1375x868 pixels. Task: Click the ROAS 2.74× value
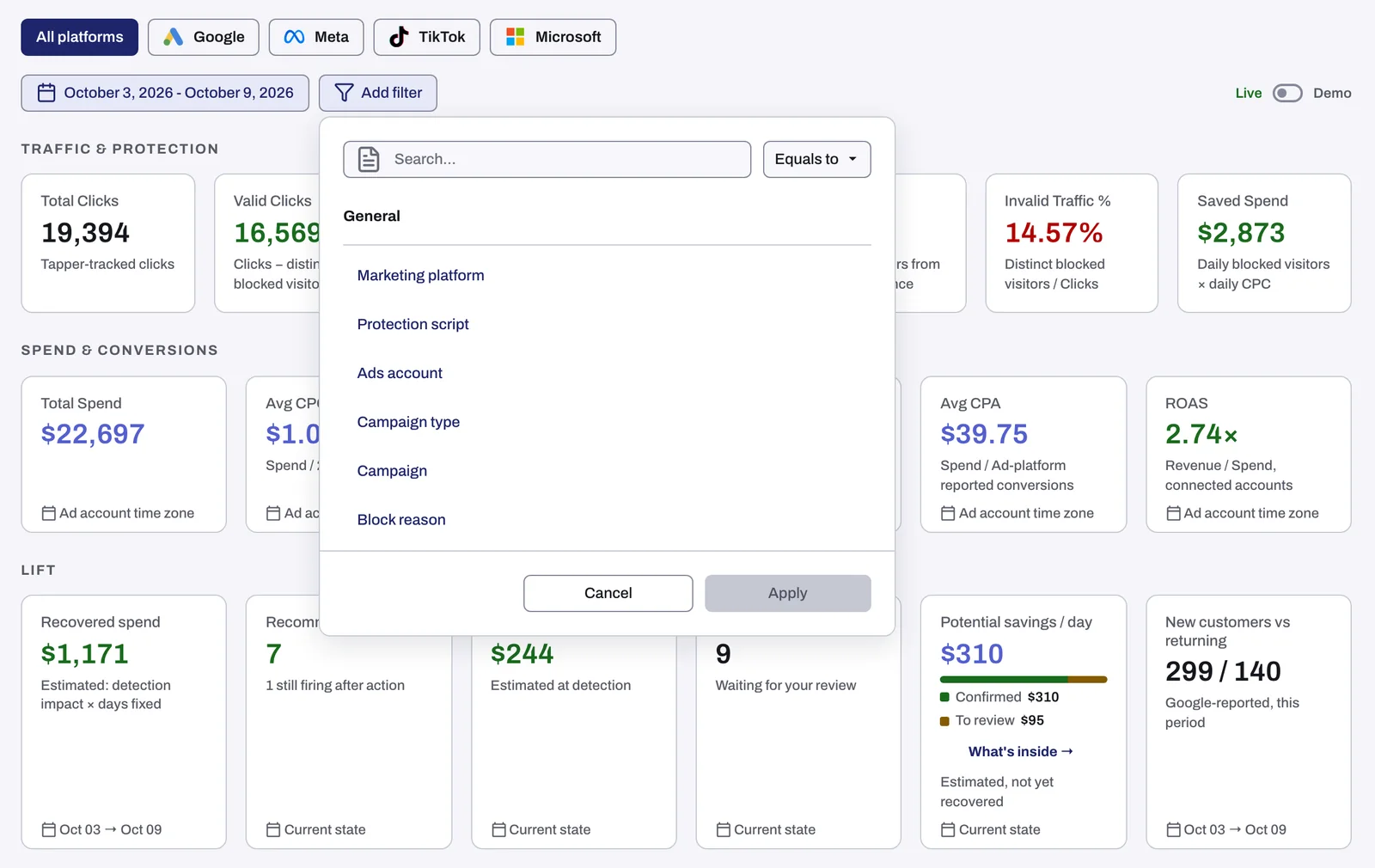pyautogui.click(x=1201, y=434)
